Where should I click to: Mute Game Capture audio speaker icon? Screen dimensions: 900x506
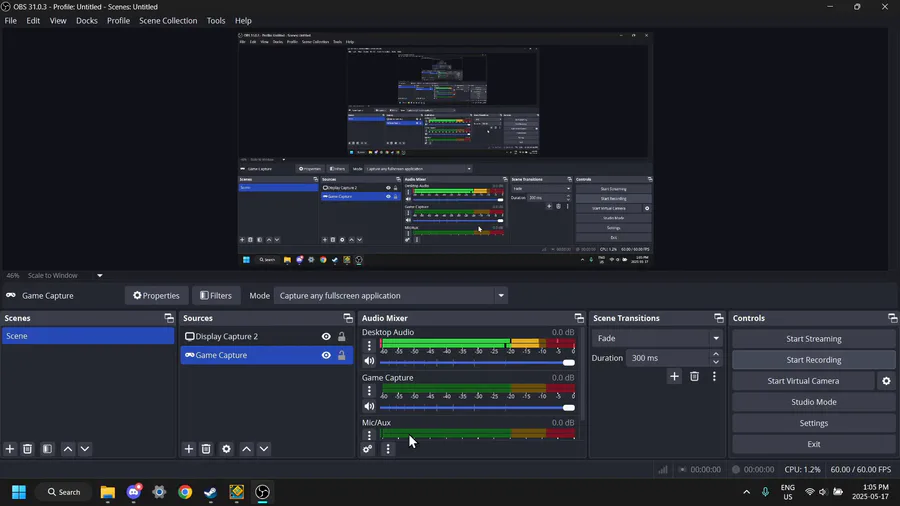(369, 406)
